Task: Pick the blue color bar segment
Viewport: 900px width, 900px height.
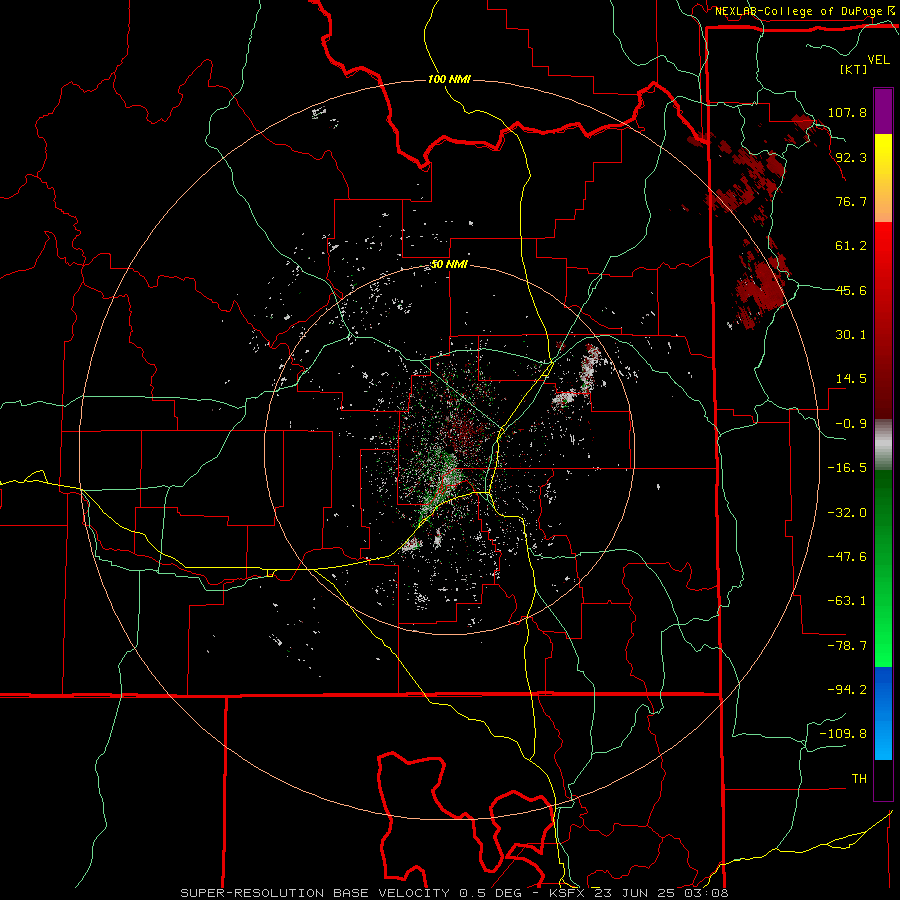Action: pyautogui.click(x=883, y=713)
